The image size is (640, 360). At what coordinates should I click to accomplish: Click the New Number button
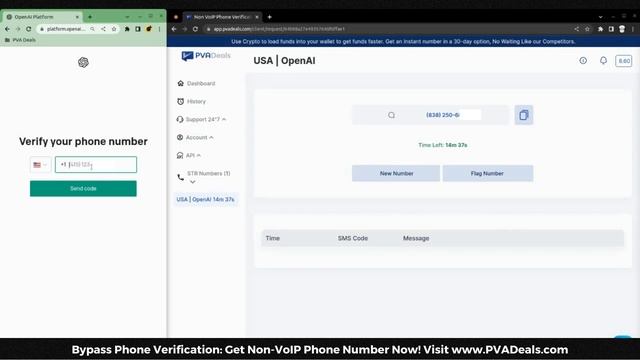[x=396, y=173]
